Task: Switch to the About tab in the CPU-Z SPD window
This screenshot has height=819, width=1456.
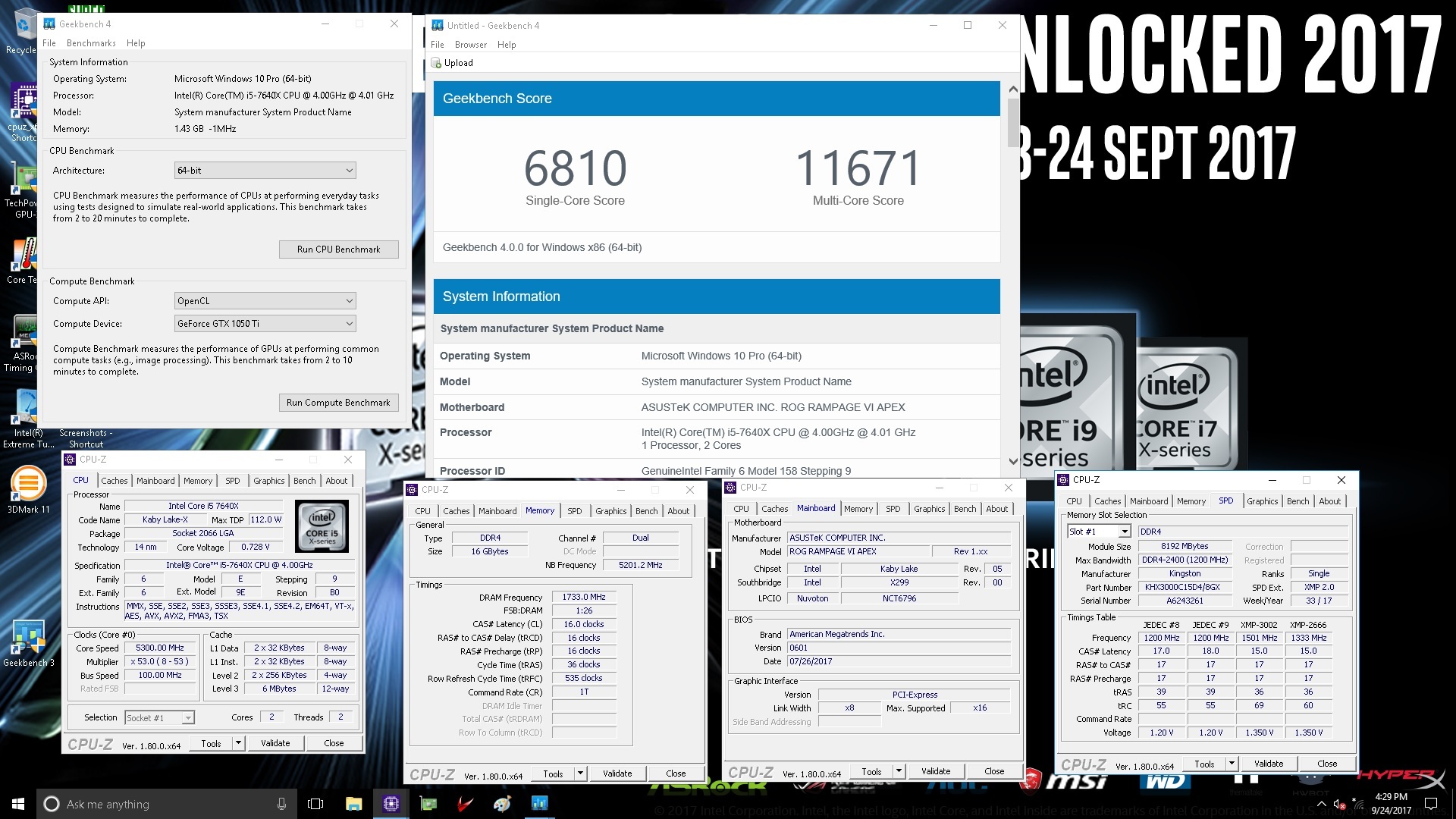Action: click(x=1329, y=501)
